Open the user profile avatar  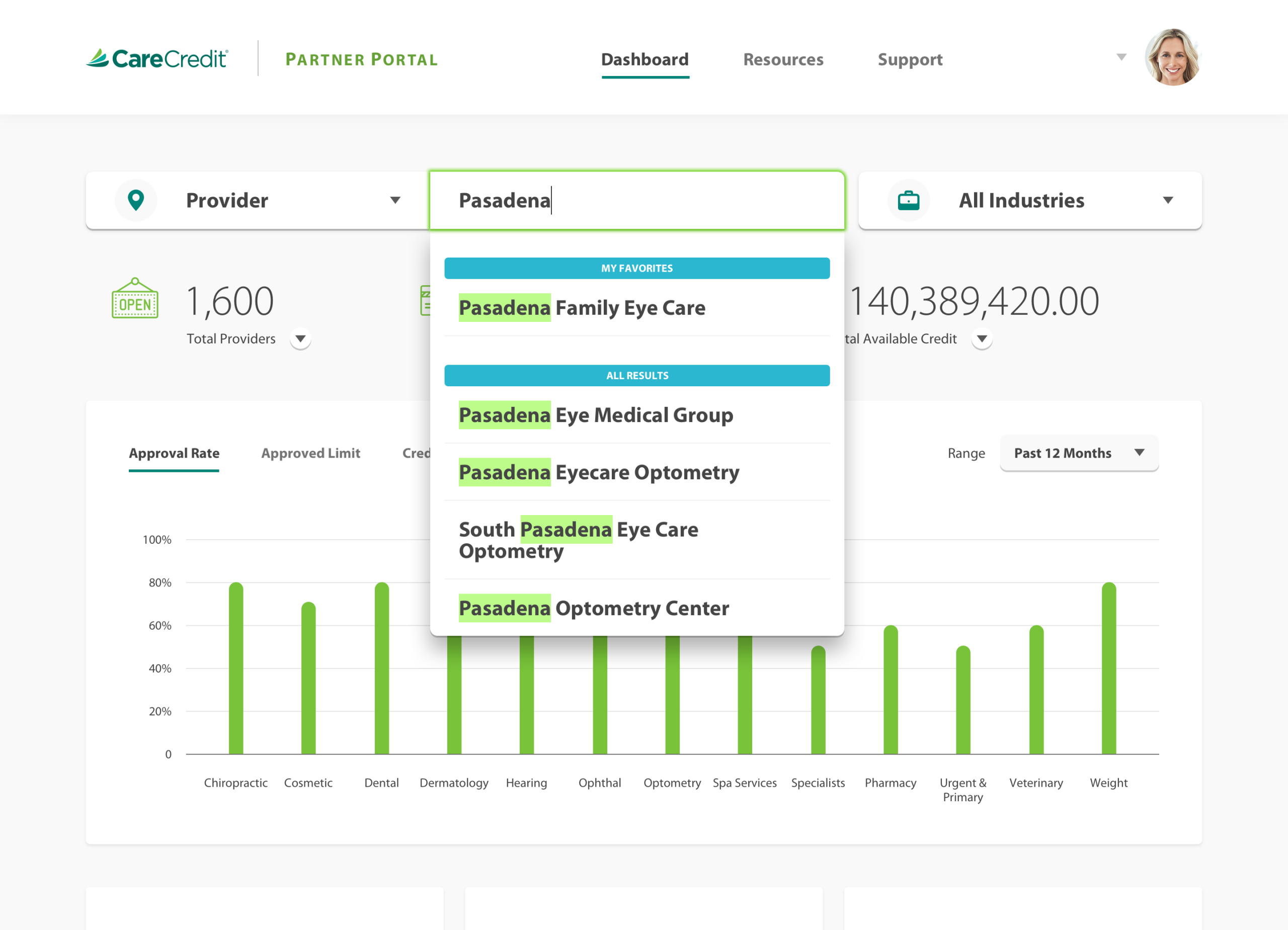point(1172,57)
